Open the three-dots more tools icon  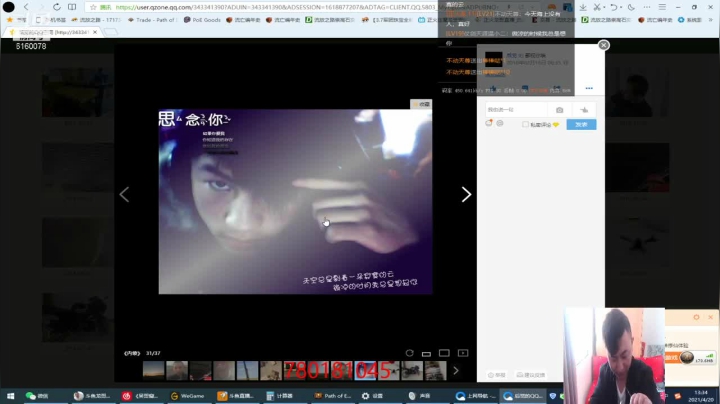click(x=647, y=7)
